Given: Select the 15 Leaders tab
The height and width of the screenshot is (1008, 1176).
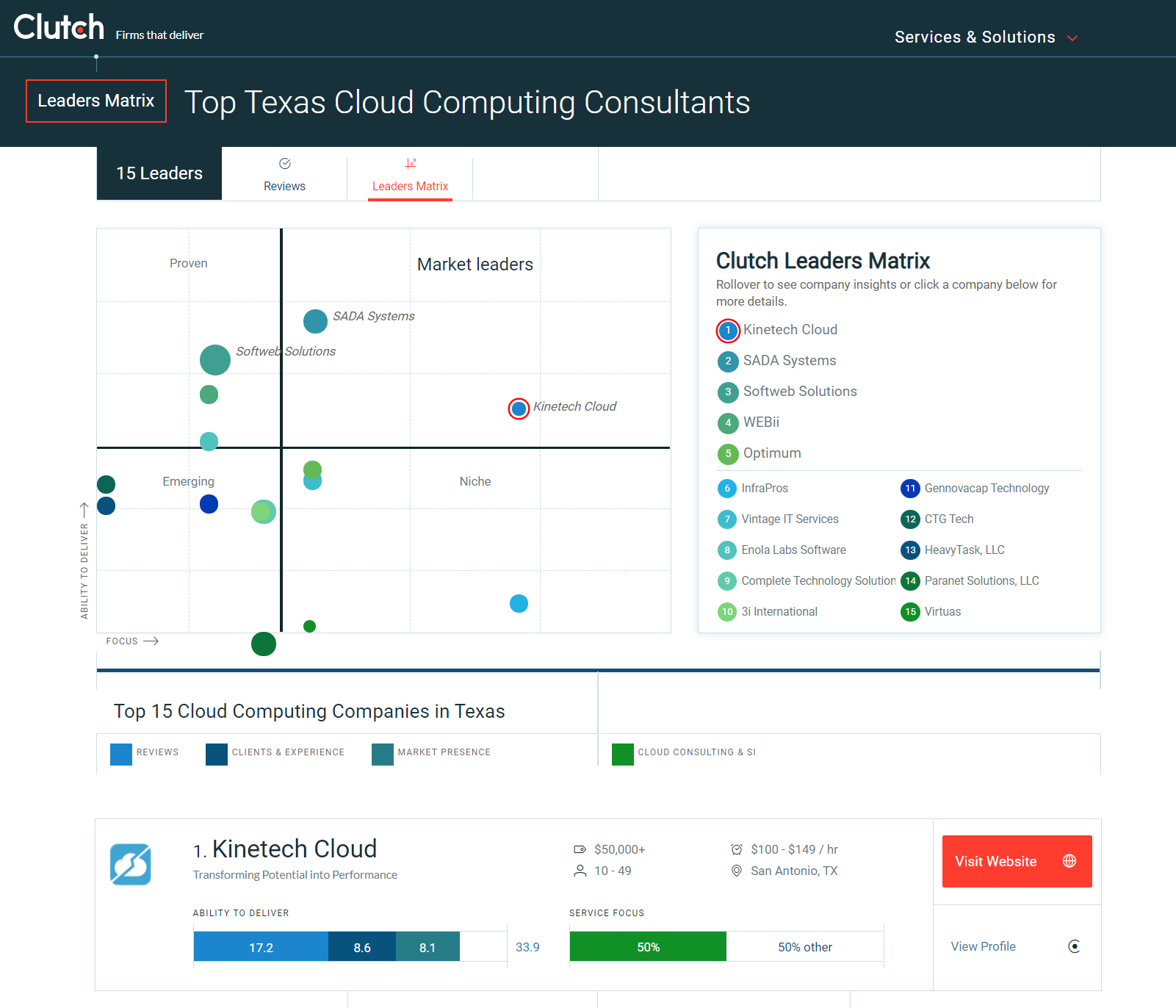Looking at the screenshot, I should (x=159, y=173).
